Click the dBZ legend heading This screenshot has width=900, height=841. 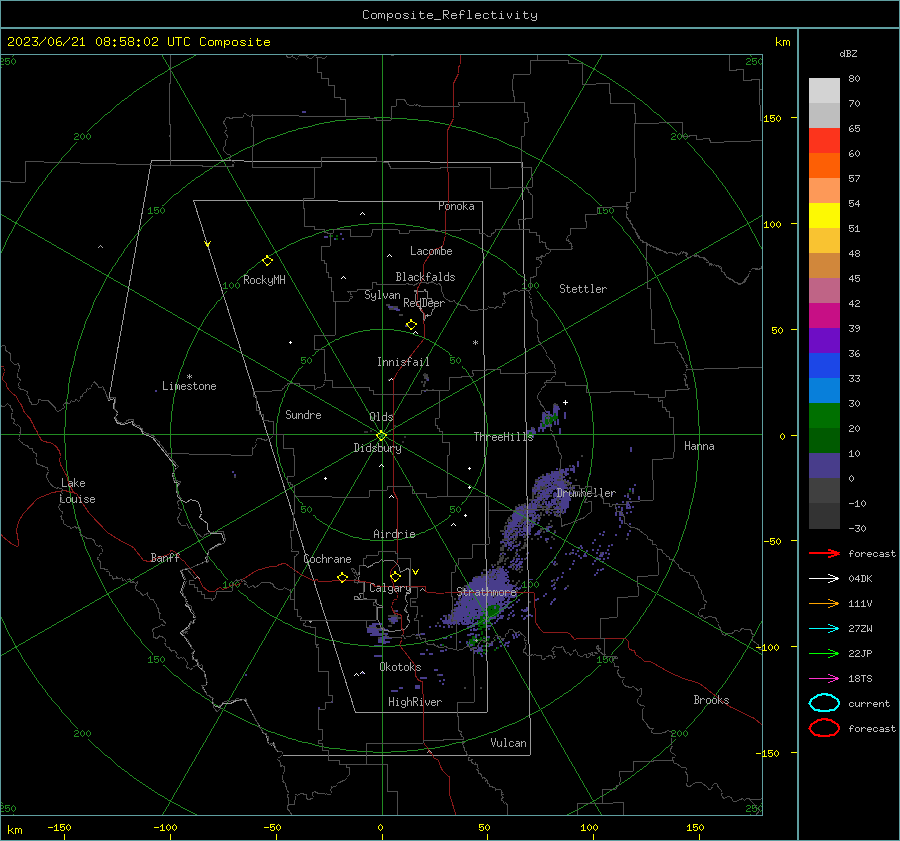(x=848, y=53)
